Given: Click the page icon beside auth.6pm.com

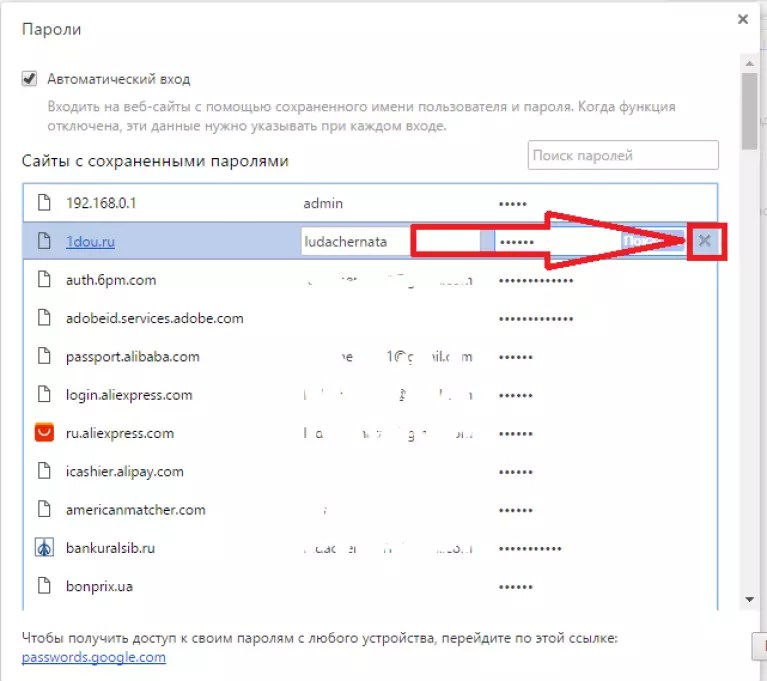Looking at the screenshot, I should click(44, 279).
